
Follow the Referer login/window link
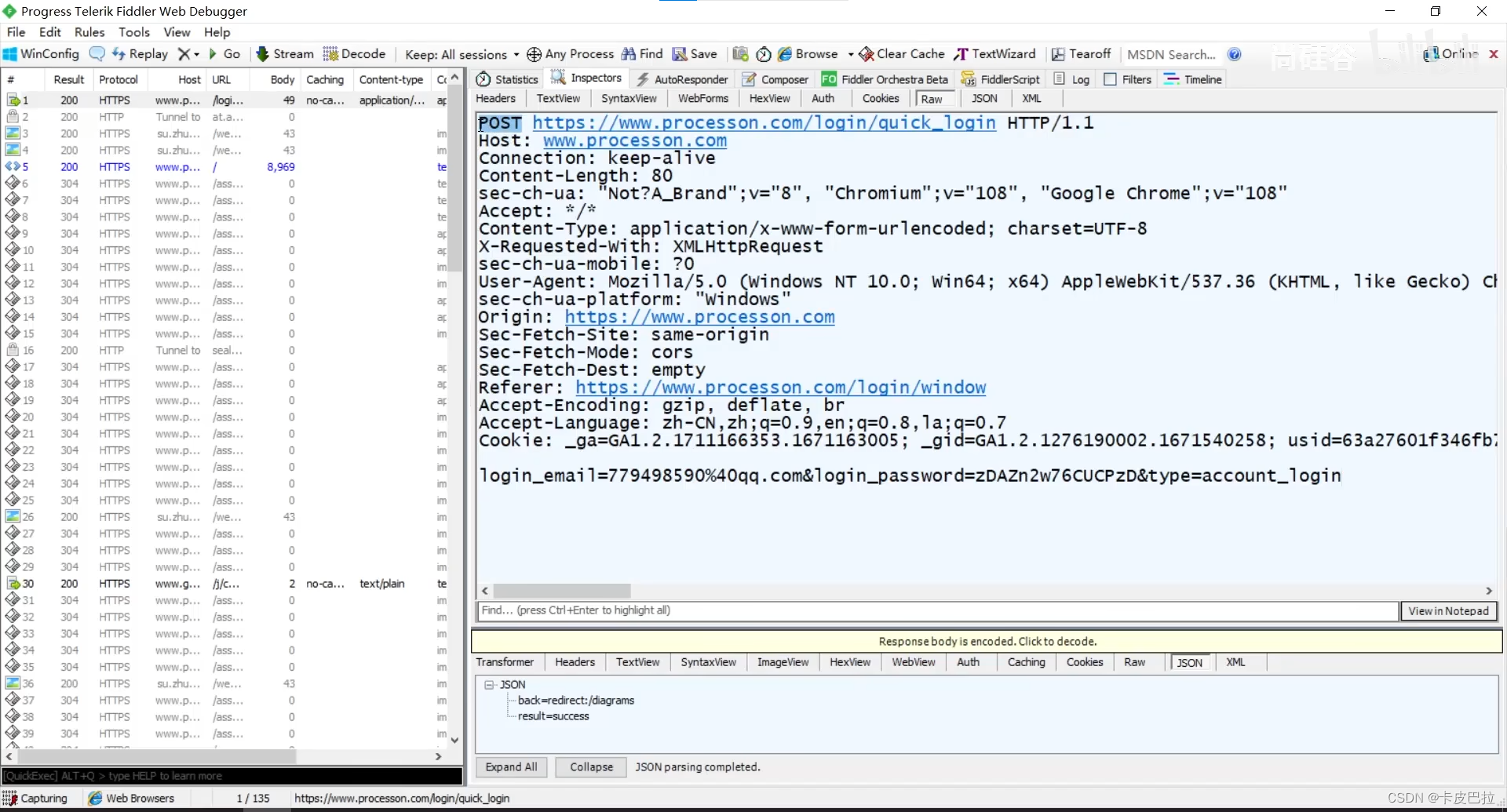(780, 388)
